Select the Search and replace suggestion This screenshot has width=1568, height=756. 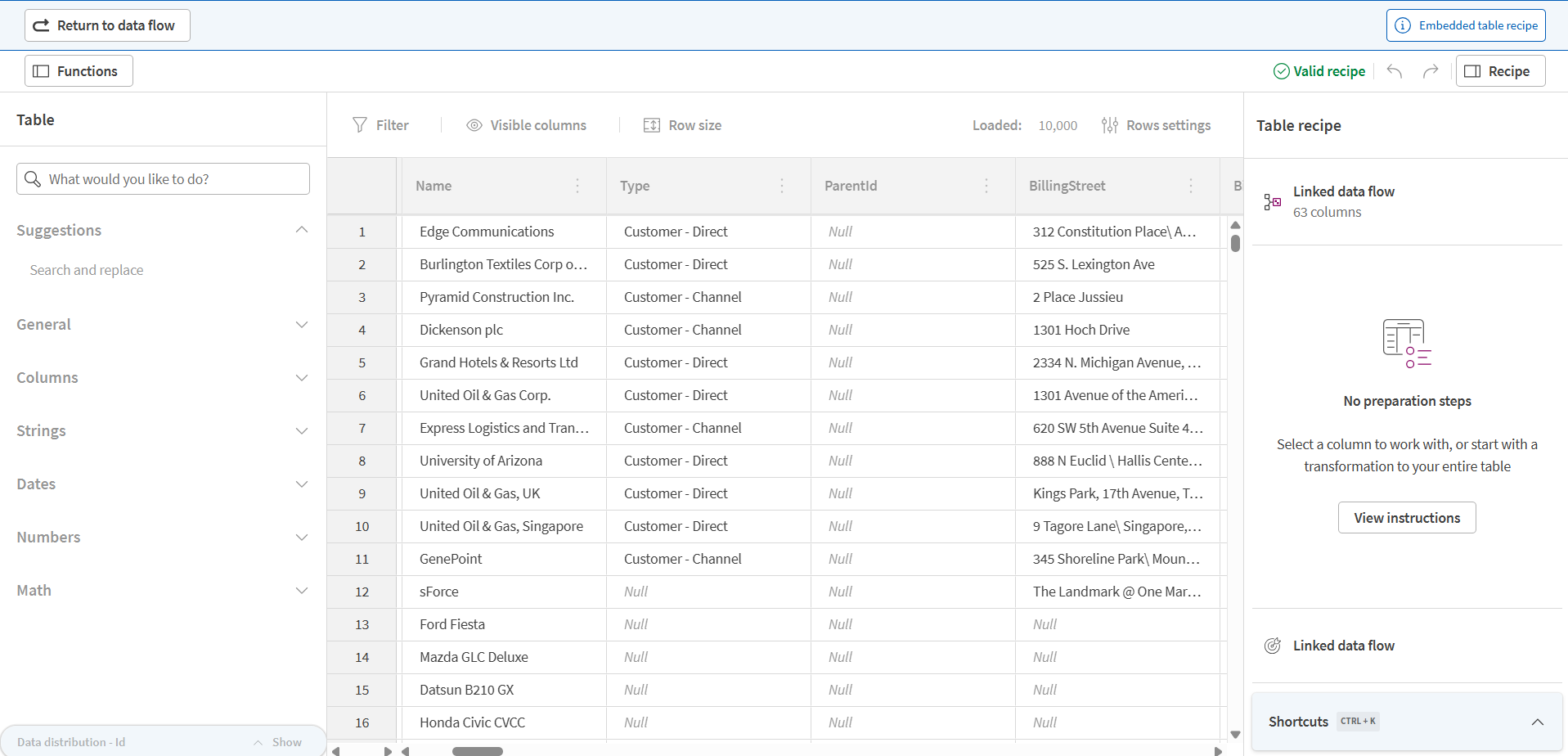coord(87,269)
